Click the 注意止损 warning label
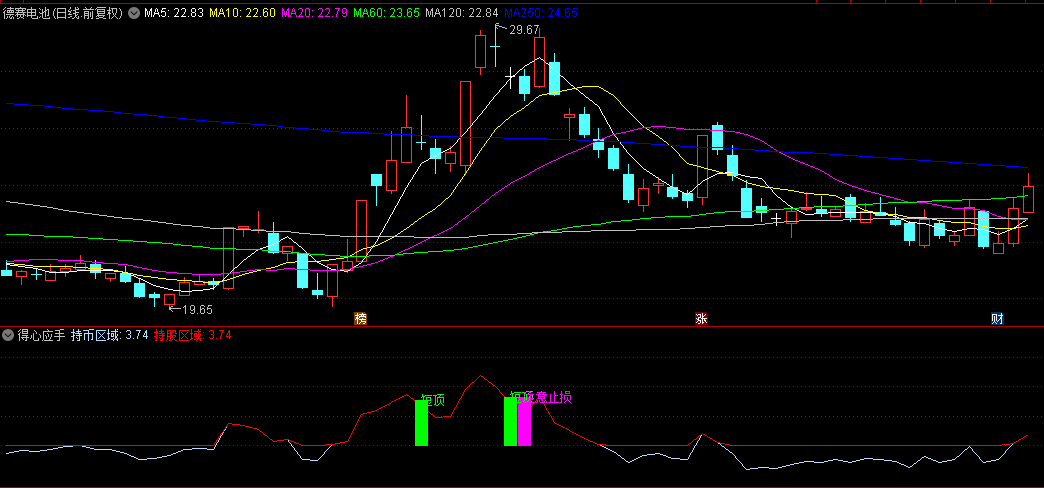 click(548, 397)
